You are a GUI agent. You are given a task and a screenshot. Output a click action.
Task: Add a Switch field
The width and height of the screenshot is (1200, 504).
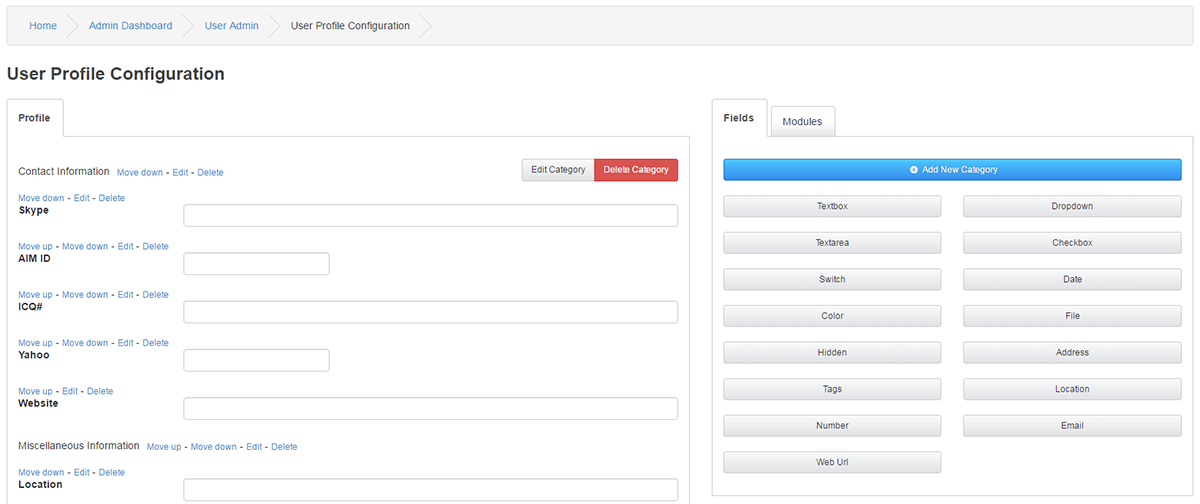click(832, 279)
